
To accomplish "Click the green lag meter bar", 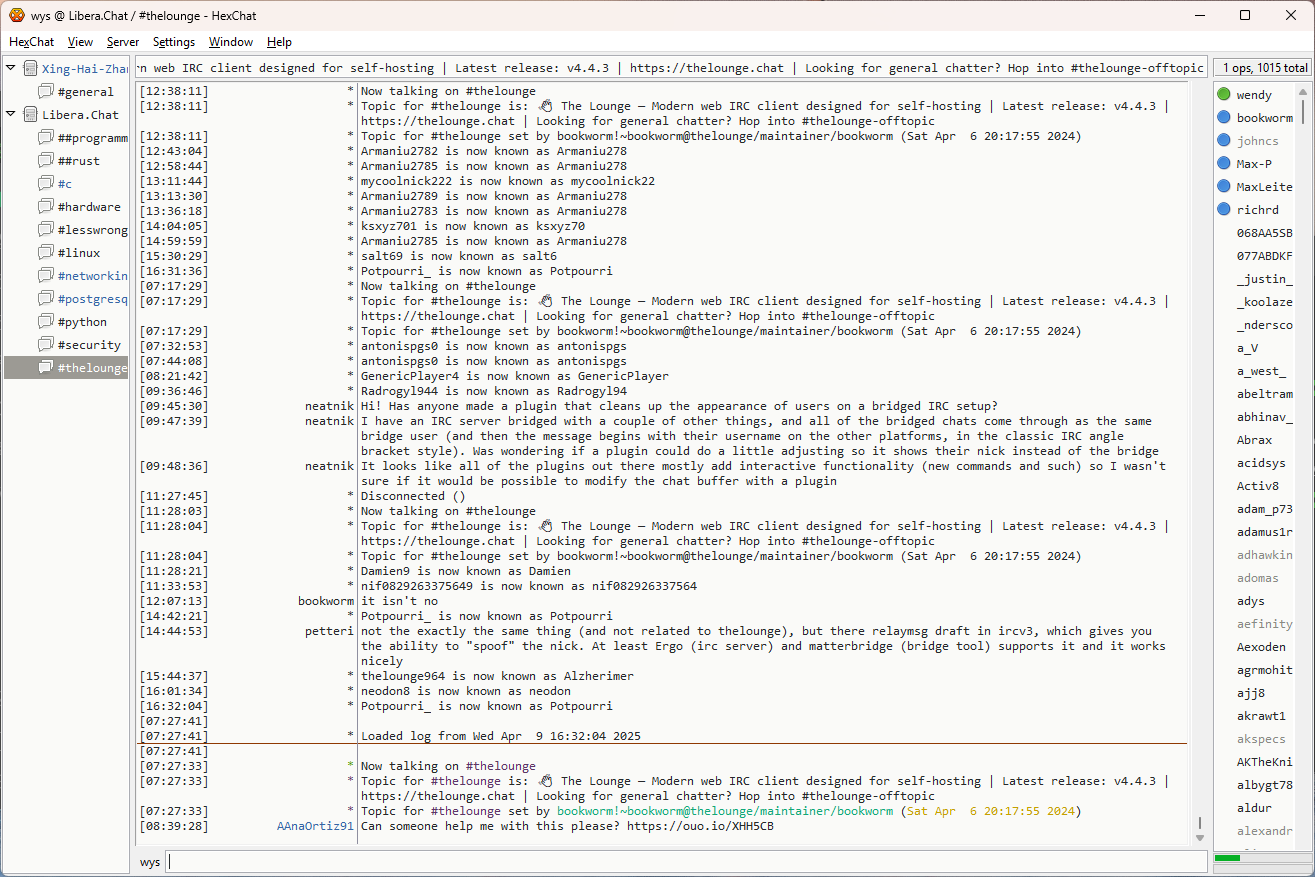I will click(x=1227, y=858).
